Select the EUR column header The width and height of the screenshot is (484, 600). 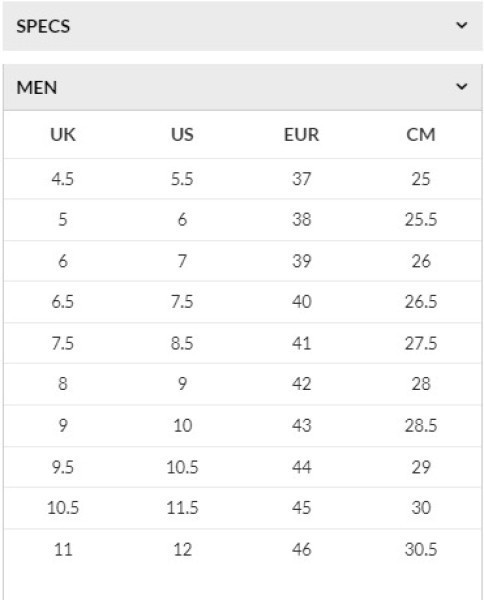301,135
